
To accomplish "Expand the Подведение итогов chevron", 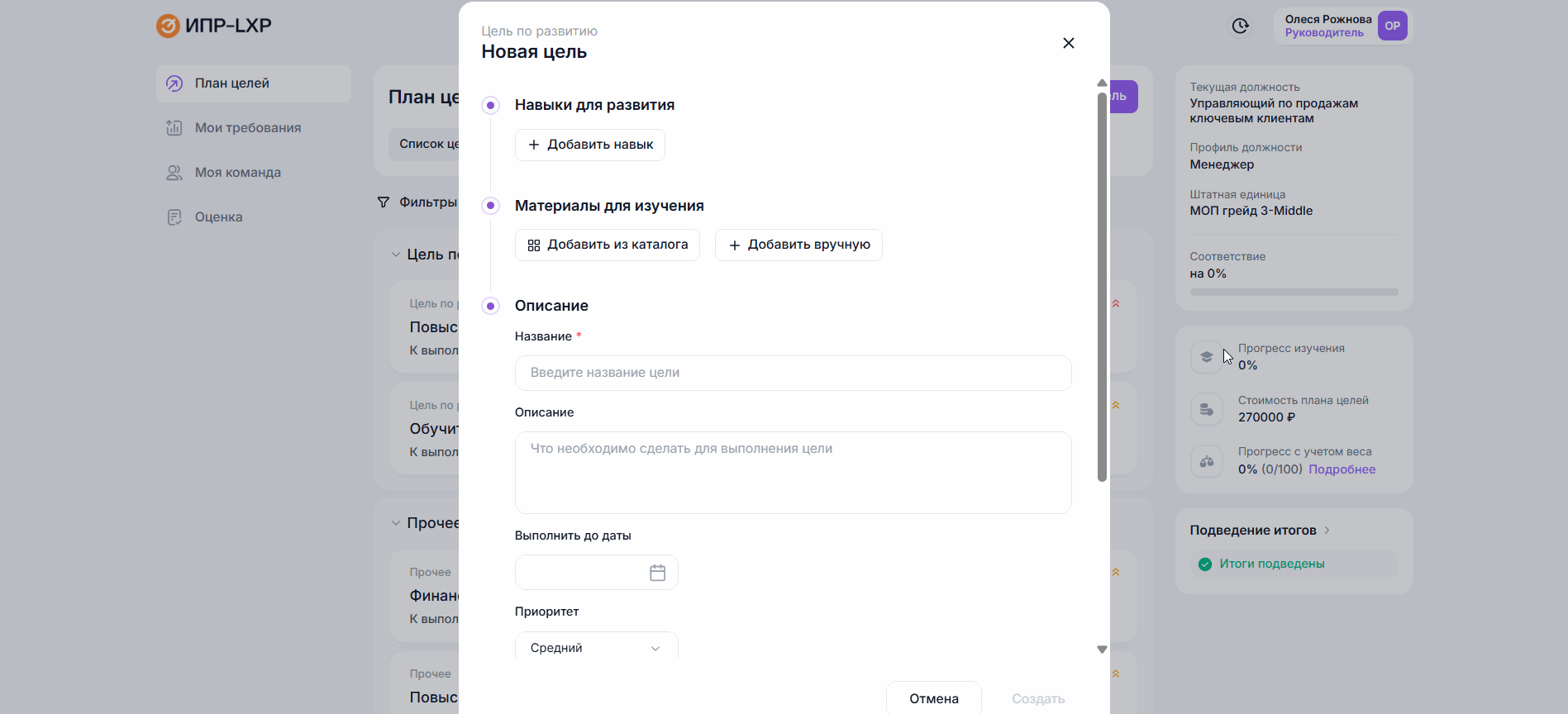I will click(1327, 531).
